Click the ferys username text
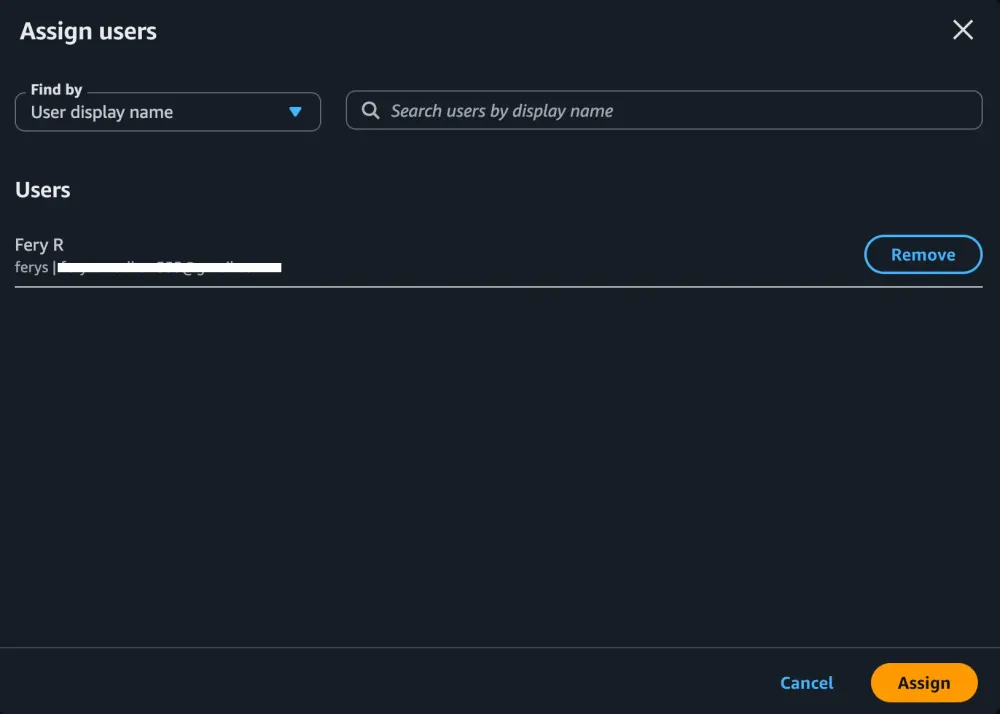The width and height of the screenshot is (1000, 714). click(x=29, y=267)
